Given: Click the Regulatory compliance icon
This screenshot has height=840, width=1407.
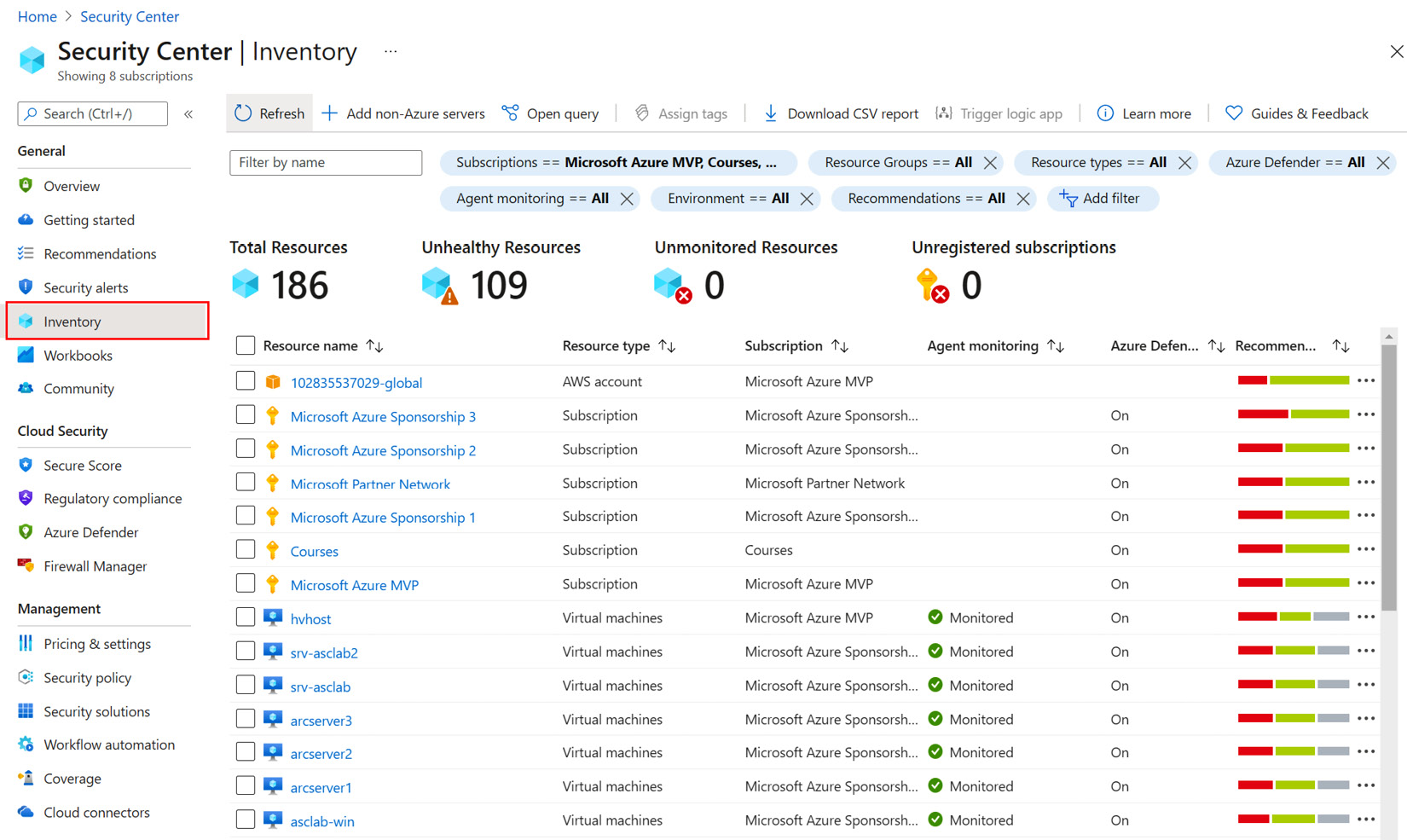Looking at the screenshot, I should 26,498.
